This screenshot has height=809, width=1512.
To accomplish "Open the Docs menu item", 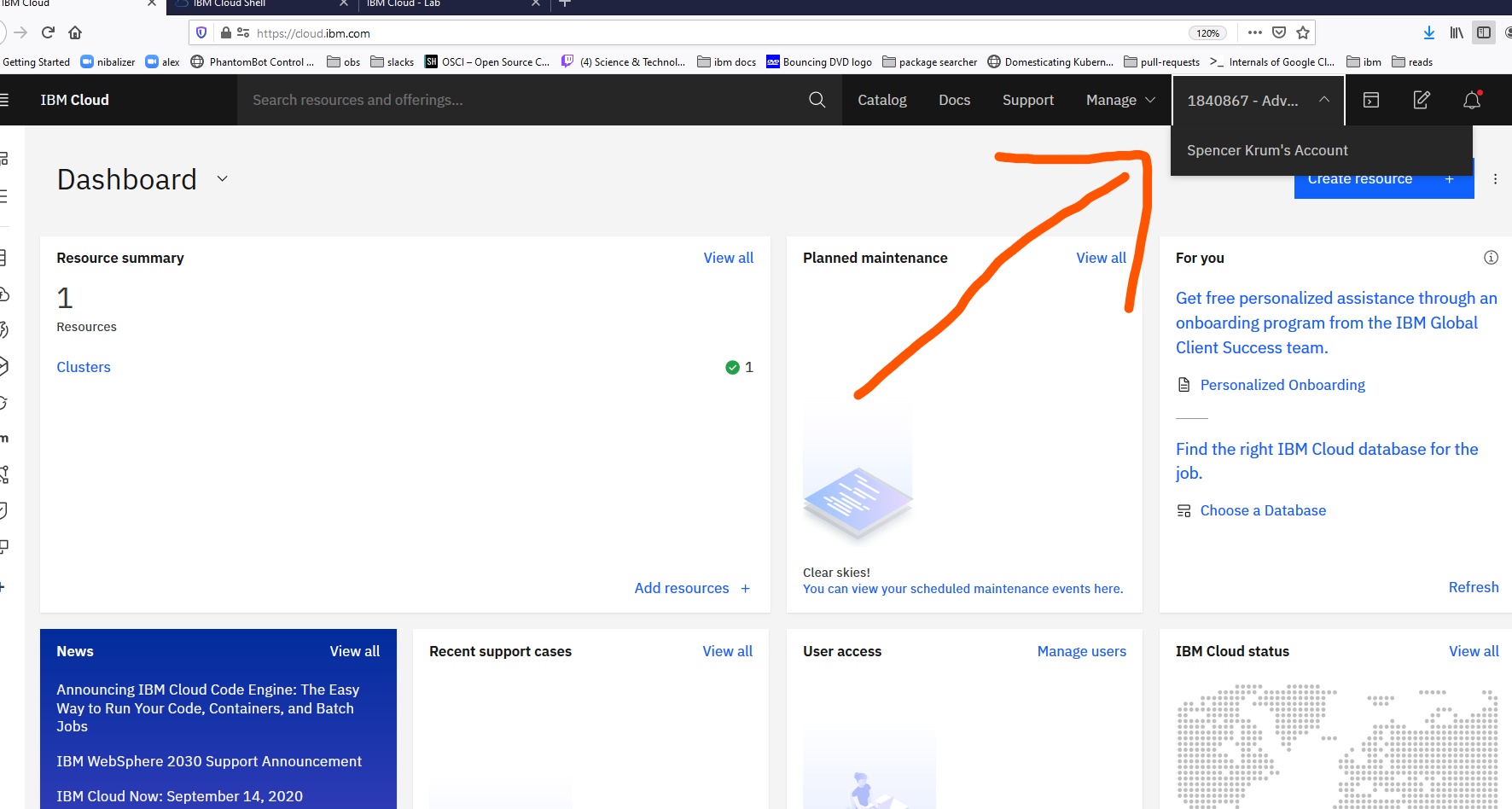I will 954,100.
